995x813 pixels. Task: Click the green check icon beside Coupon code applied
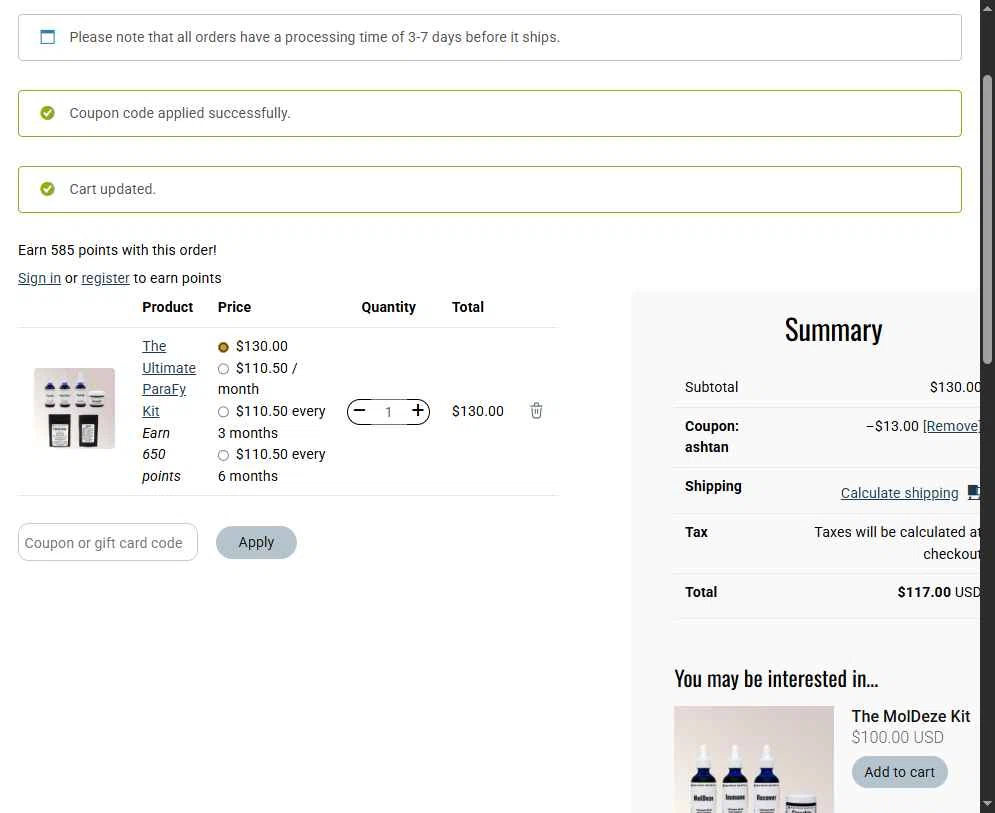coord(48,113)
